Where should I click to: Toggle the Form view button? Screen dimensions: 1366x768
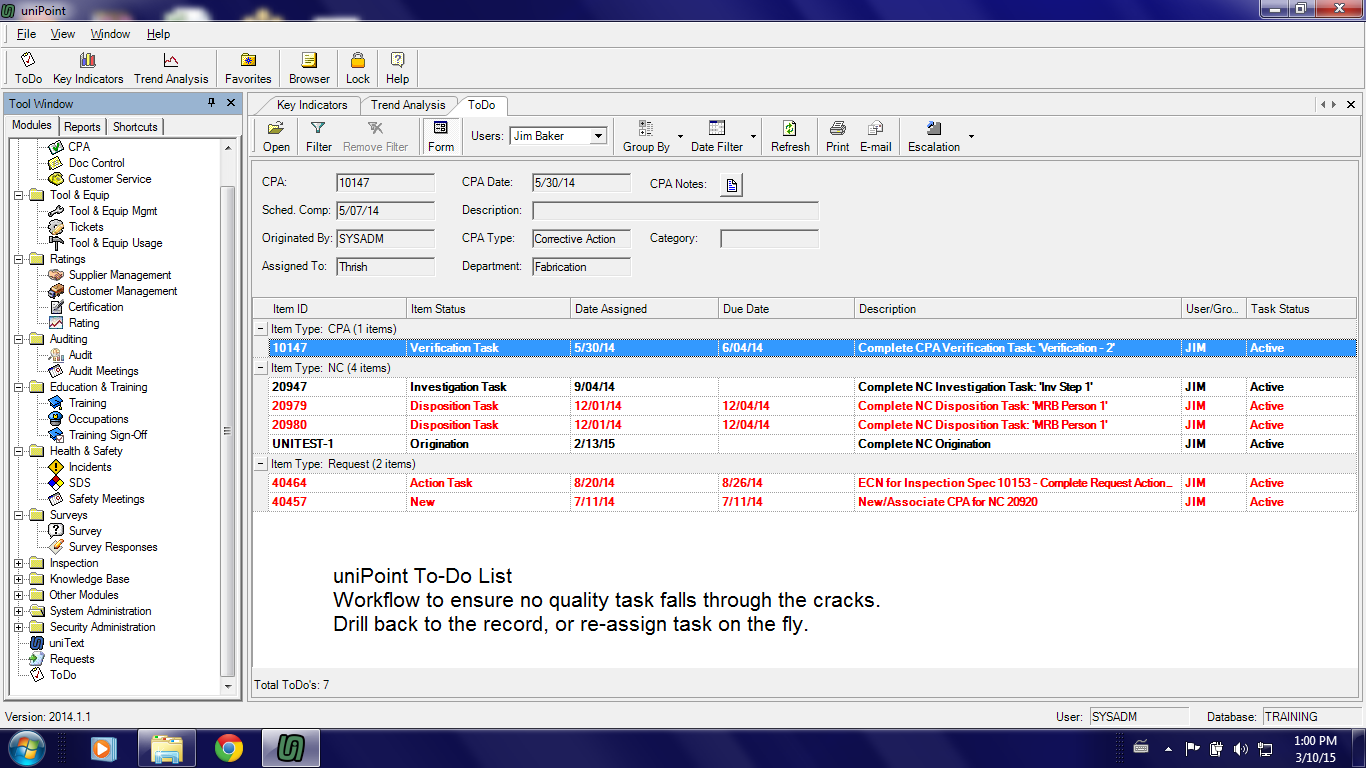point(441,136)
